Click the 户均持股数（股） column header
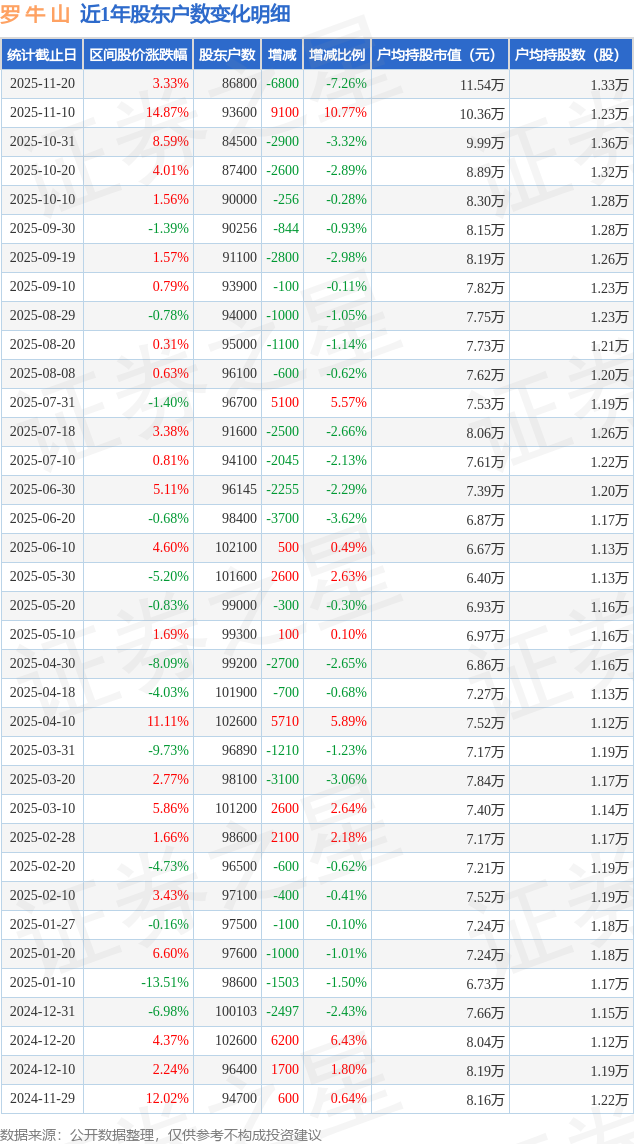 coord(570,55)
